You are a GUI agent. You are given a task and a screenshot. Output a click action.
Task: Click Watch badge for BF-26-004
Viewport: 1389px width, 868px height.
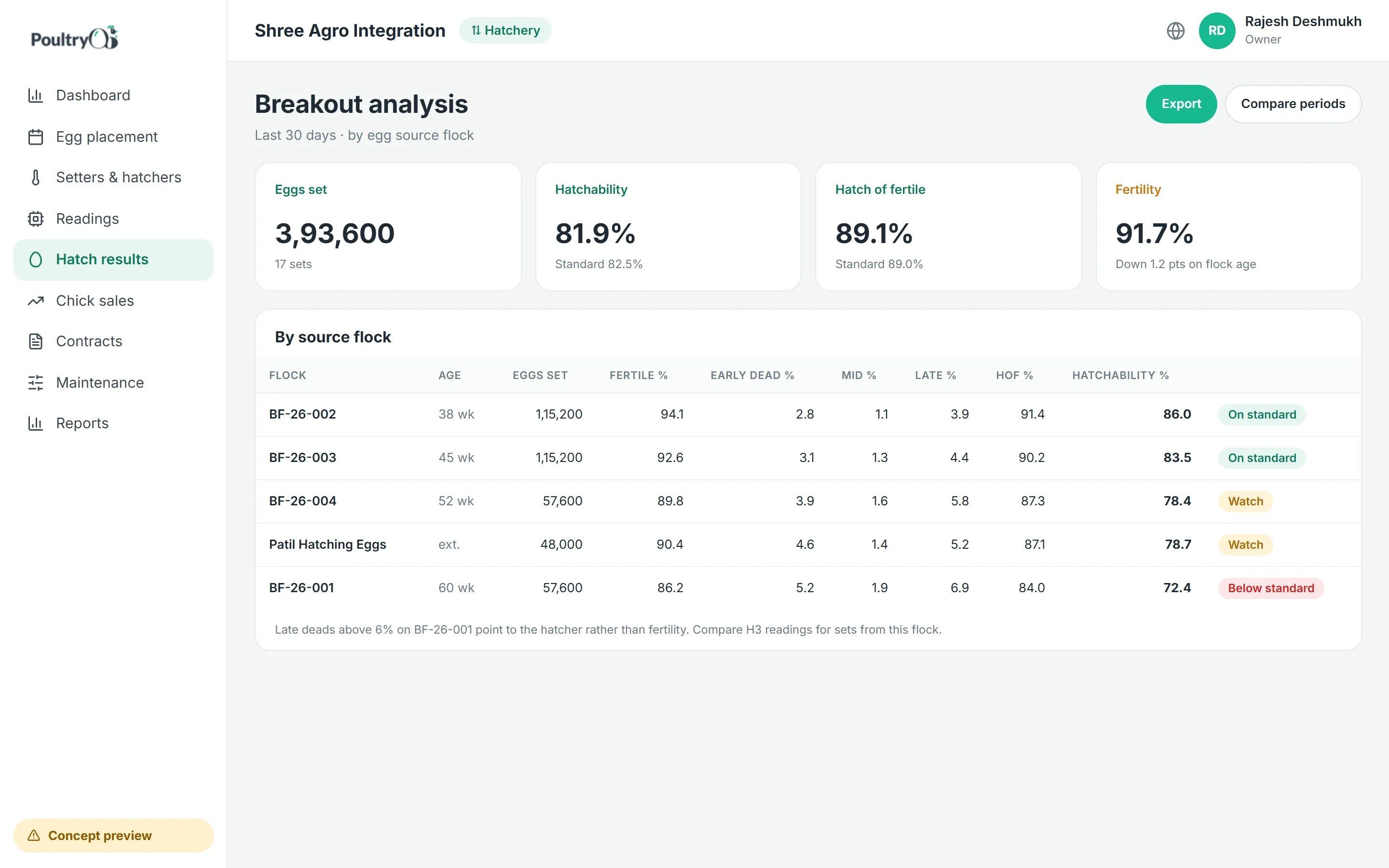pos(1245,501)
